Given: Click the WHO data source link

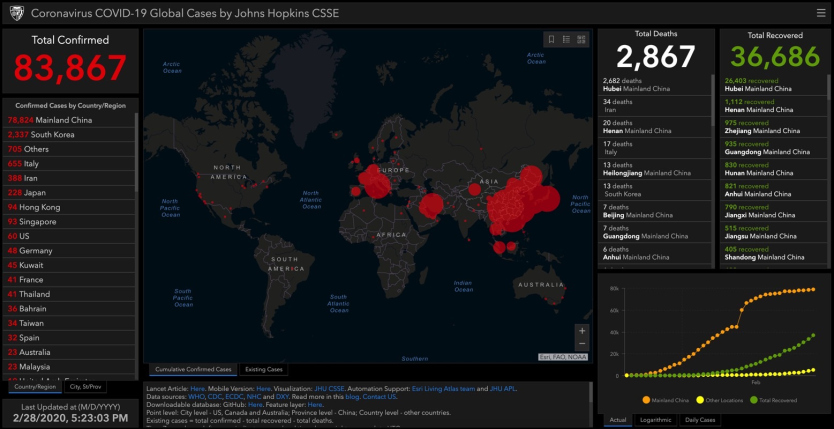Looking at the screenshot, I should pyautogui.click(x=197, y=397).
